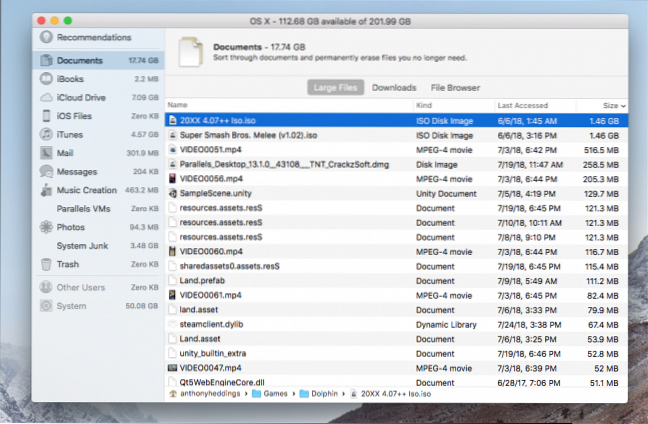
Task: Click the Recommendations lightbulb icon
Action: click(46, 37)
